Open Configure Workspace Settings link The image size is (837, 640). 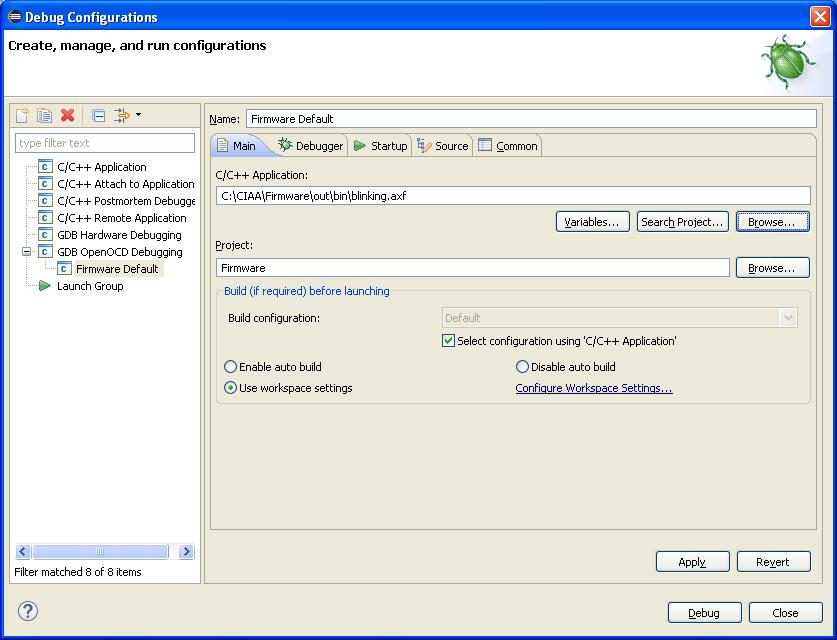(594, 388)
